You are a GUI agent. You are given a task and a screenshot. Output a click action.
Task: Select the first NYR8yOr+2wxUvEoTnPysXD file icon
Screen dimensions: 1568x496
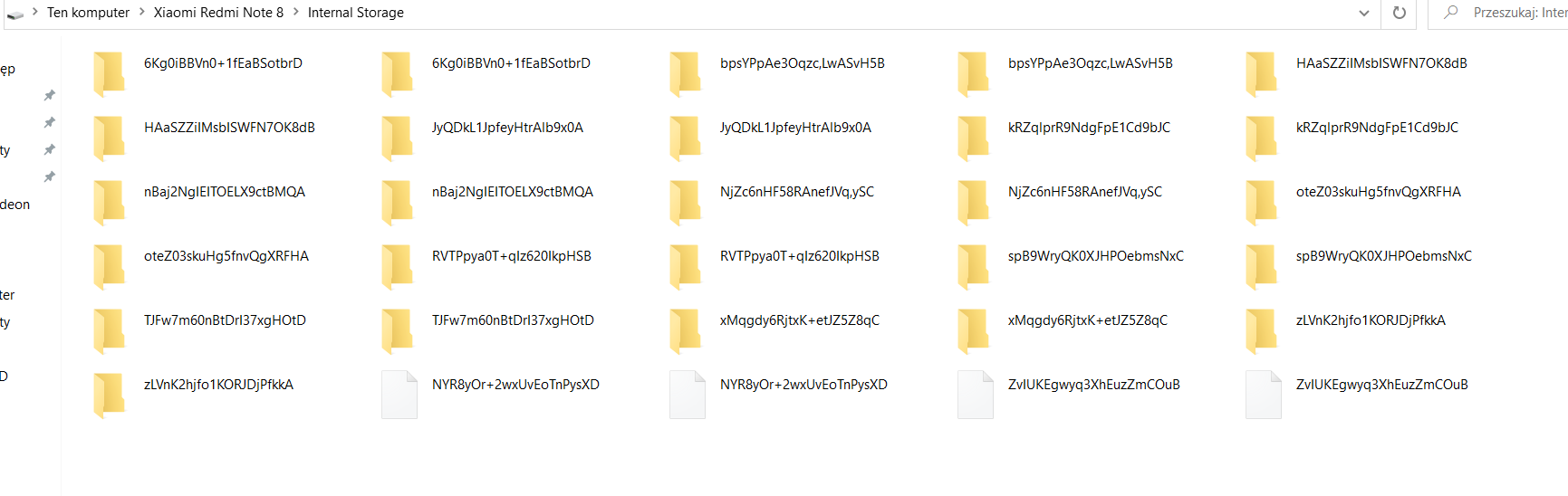click(399, 395)
